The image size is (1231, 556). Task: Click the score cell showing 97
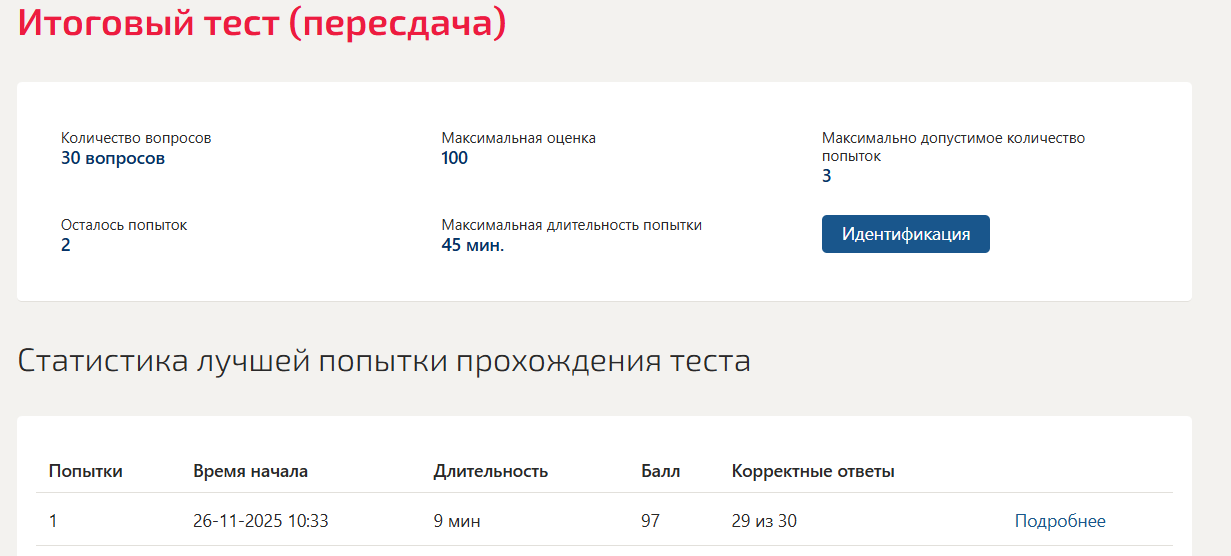[x=651, y=521]
